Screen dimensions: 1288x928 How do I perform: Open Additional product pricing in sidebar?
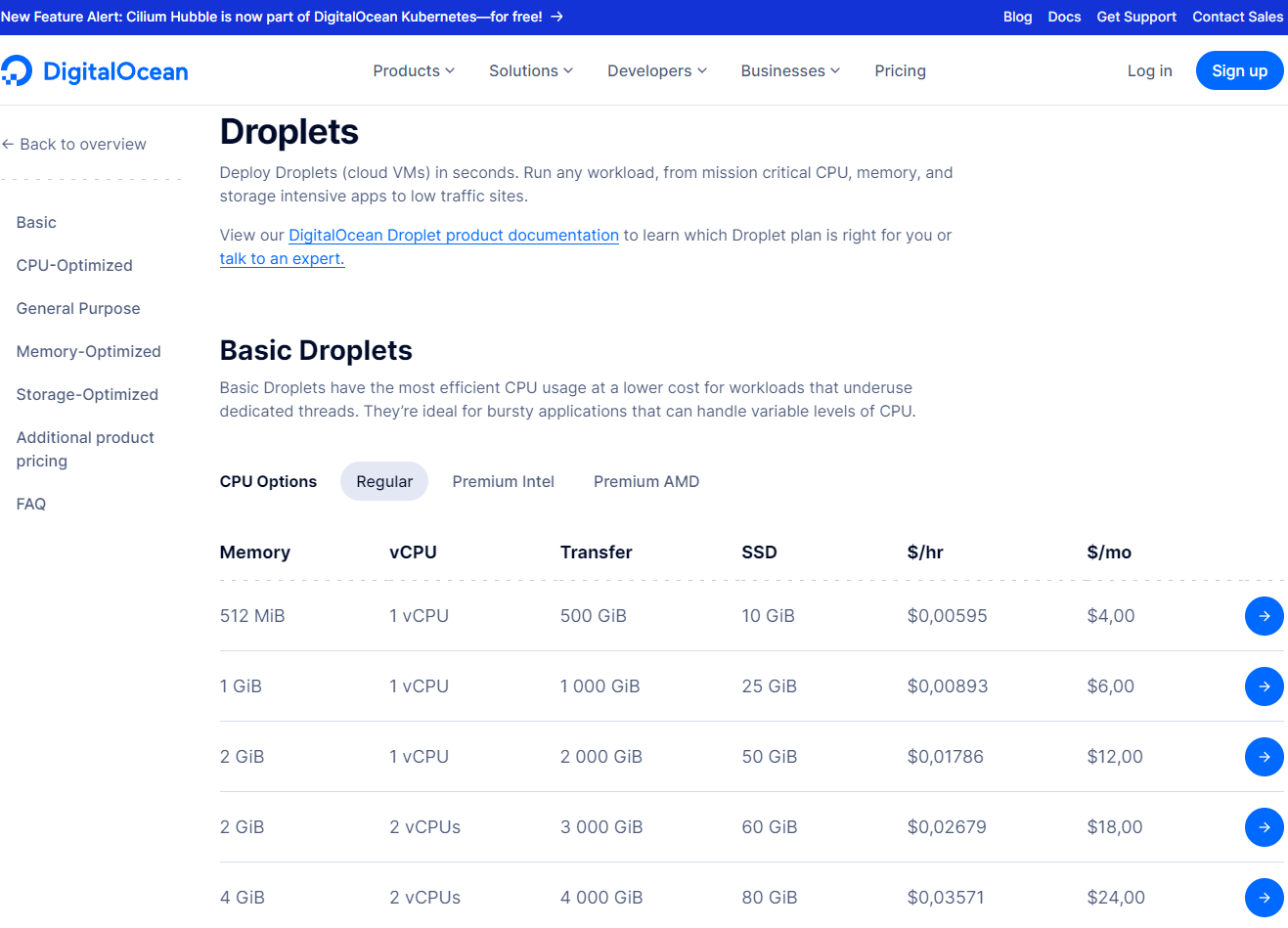click(85, 449)
